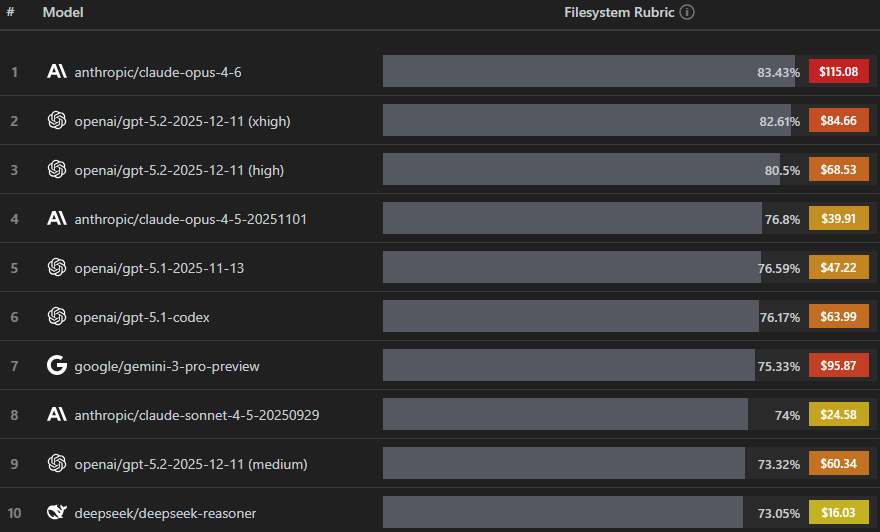Click the yellow $16.03 cost badge
This screenshot has height=532, width=880.
point(838,513)
